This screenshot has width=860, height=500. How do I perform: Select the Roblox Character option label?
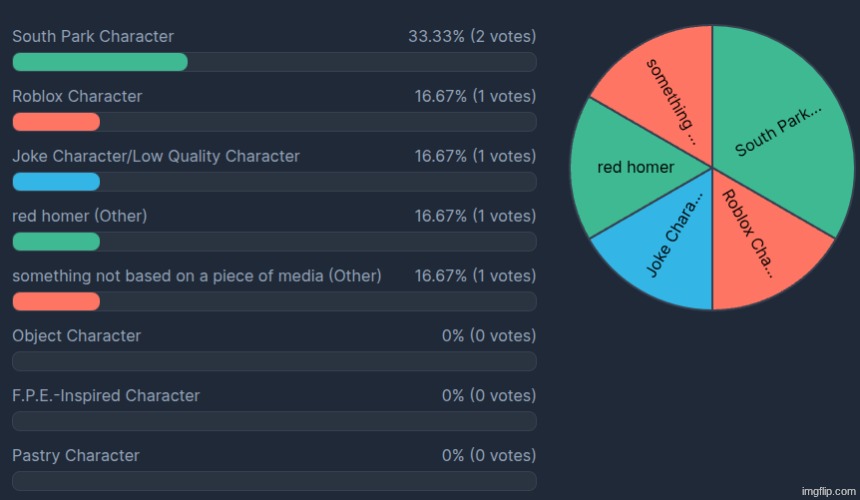pyautogui.click(x=77, y=96)
